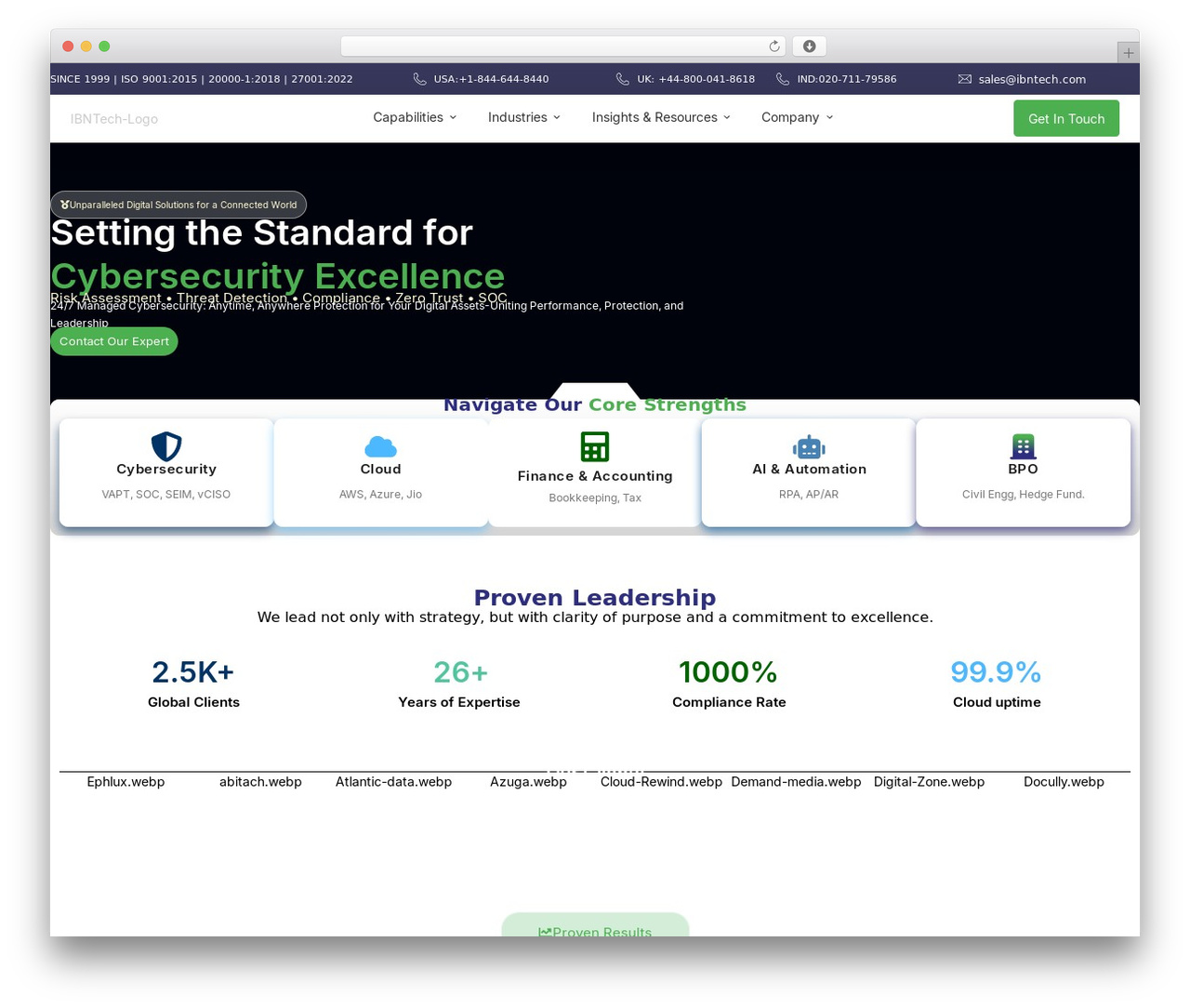The image size is (1190, 1008).
Task: Click the Azuga.webp client logo
Action: tap(528, 782)
